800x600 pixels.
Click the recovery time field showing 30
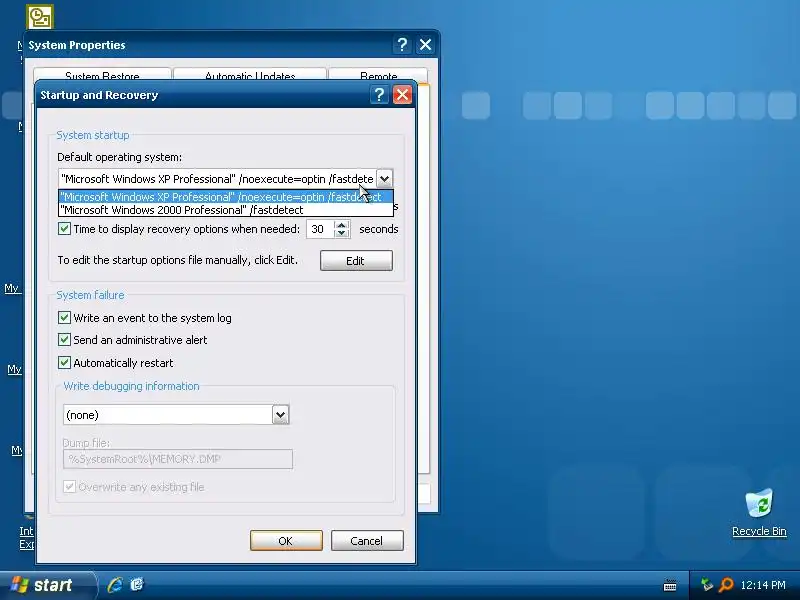tap(320, 229)
